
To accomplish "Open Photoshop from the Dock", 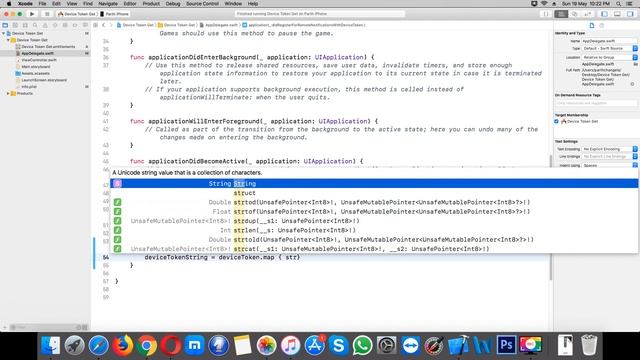I will click(x=506, y=345).
